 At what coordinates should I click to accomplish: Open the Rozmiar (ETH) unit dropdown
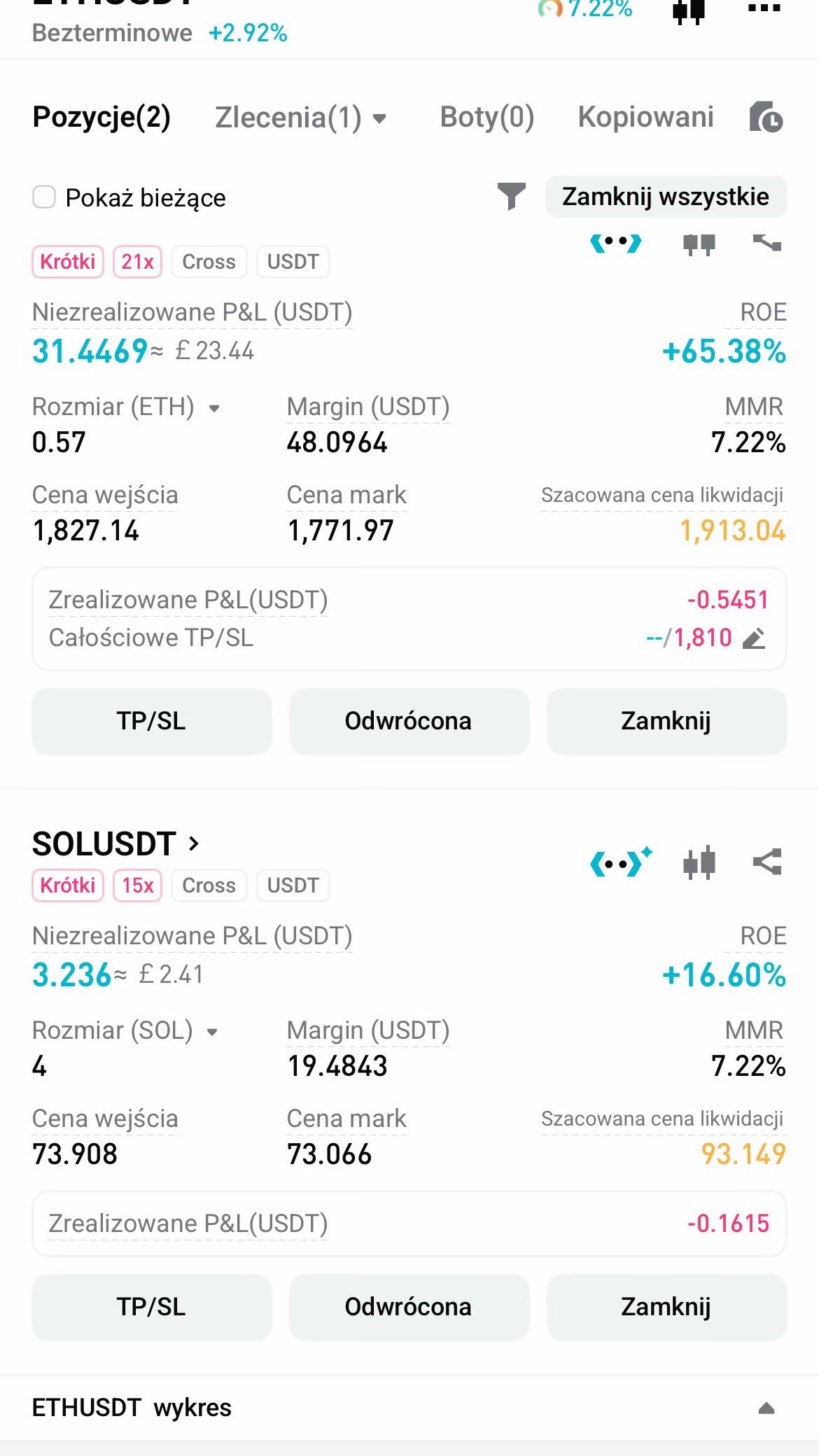pyautogui.click(x=214, y=408)
